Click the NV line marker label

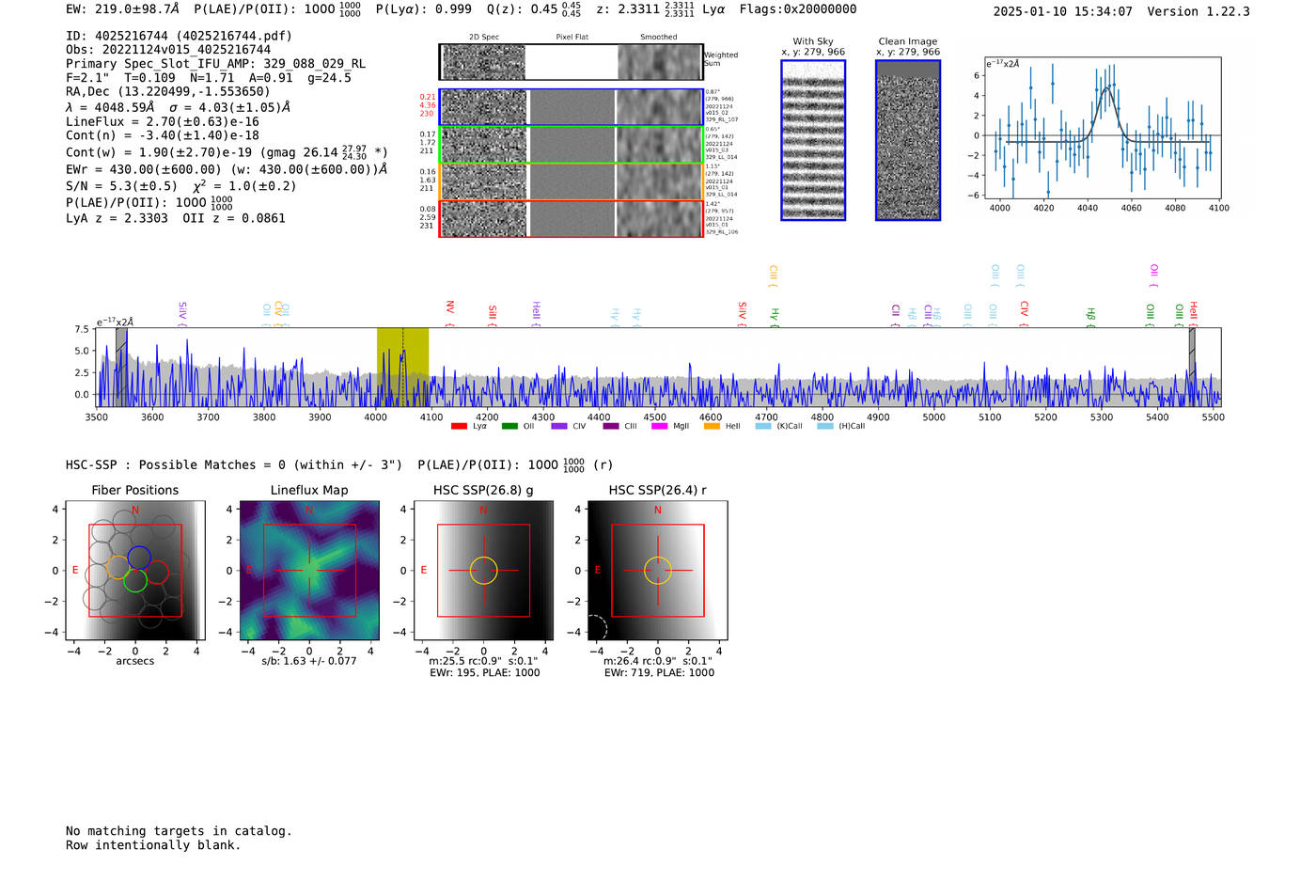pyautogui.click(x=450, y=308)
